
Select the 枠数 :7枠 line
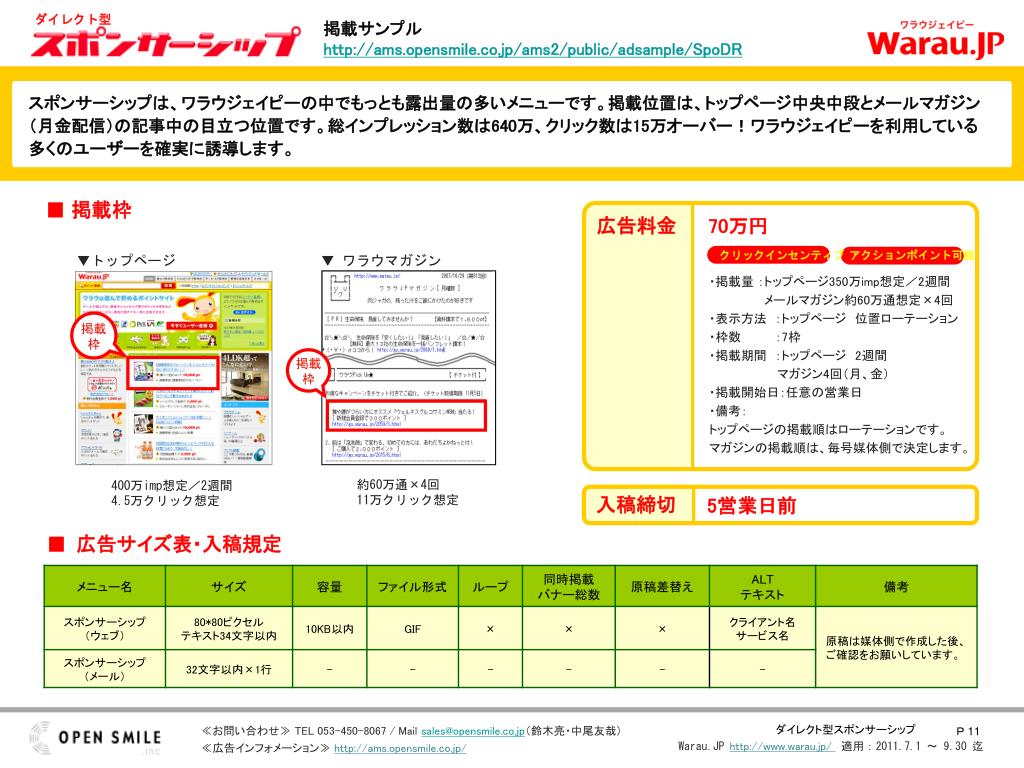(x=755, y=337)
